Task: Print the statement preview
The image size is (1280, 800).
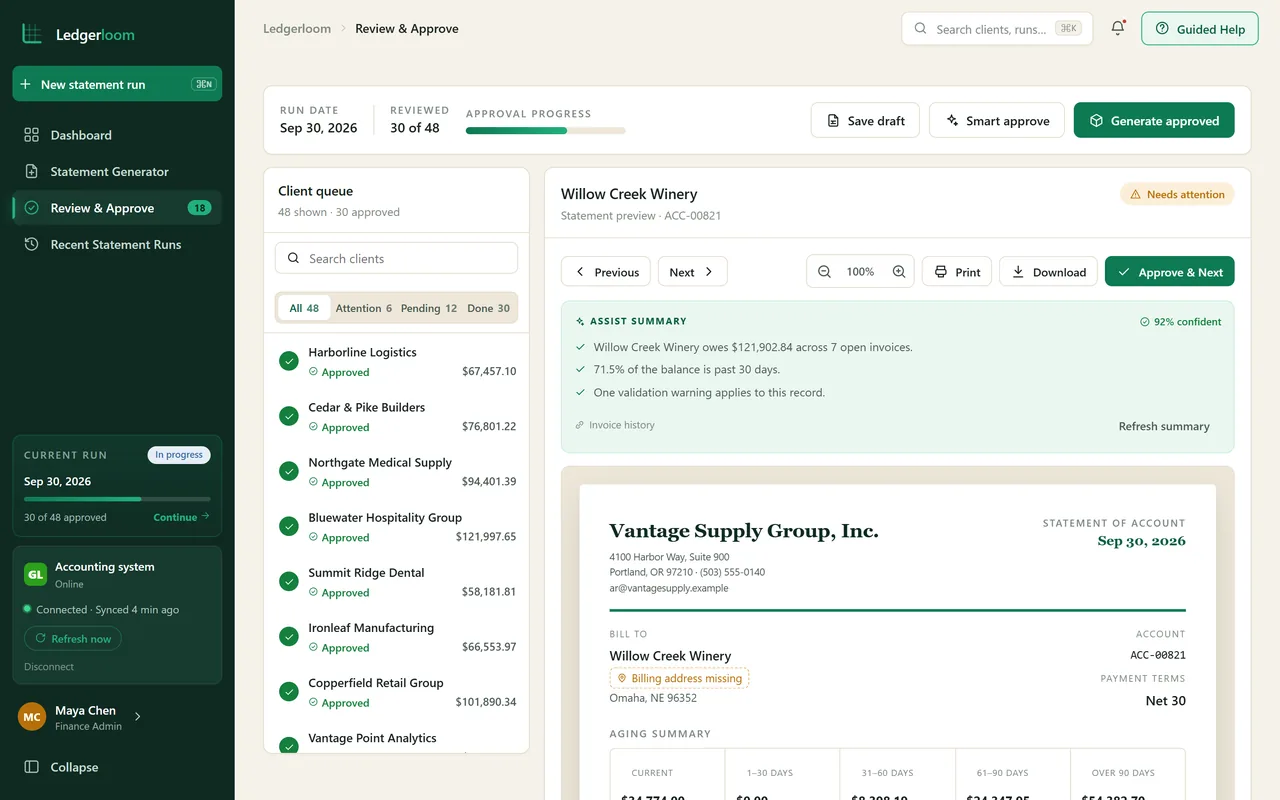Action: coord(957,272)
